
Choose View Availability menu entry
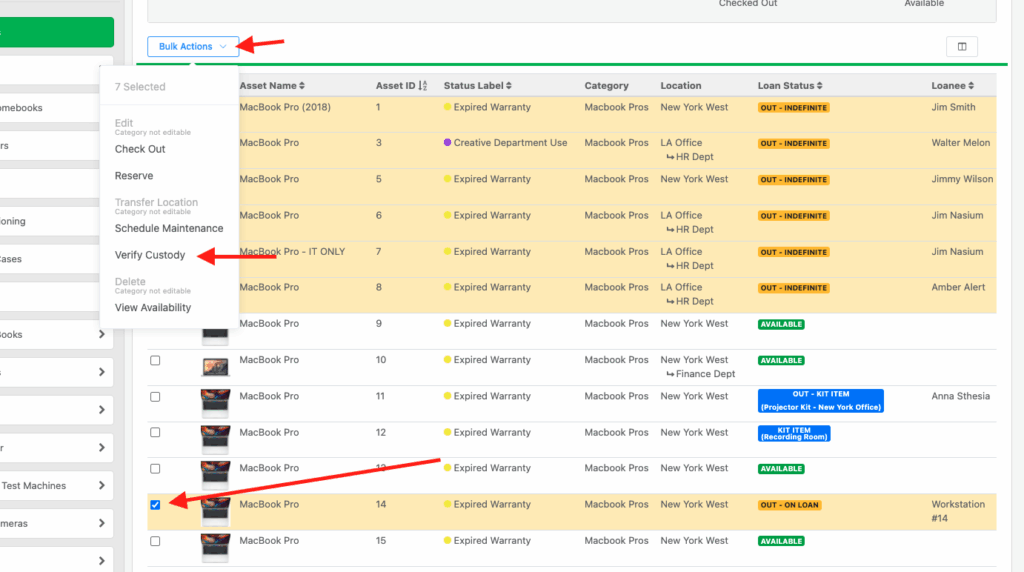153,308
